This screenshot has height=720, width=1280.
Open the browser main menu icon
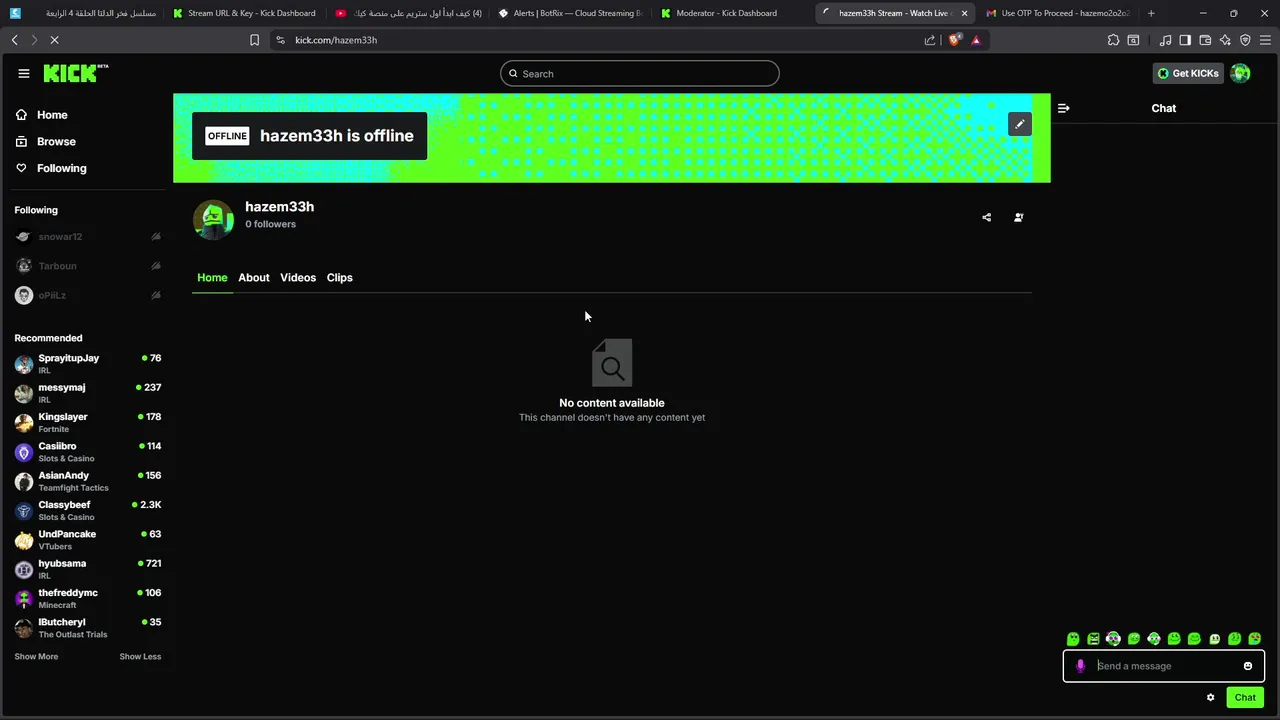coord(1265,40)
